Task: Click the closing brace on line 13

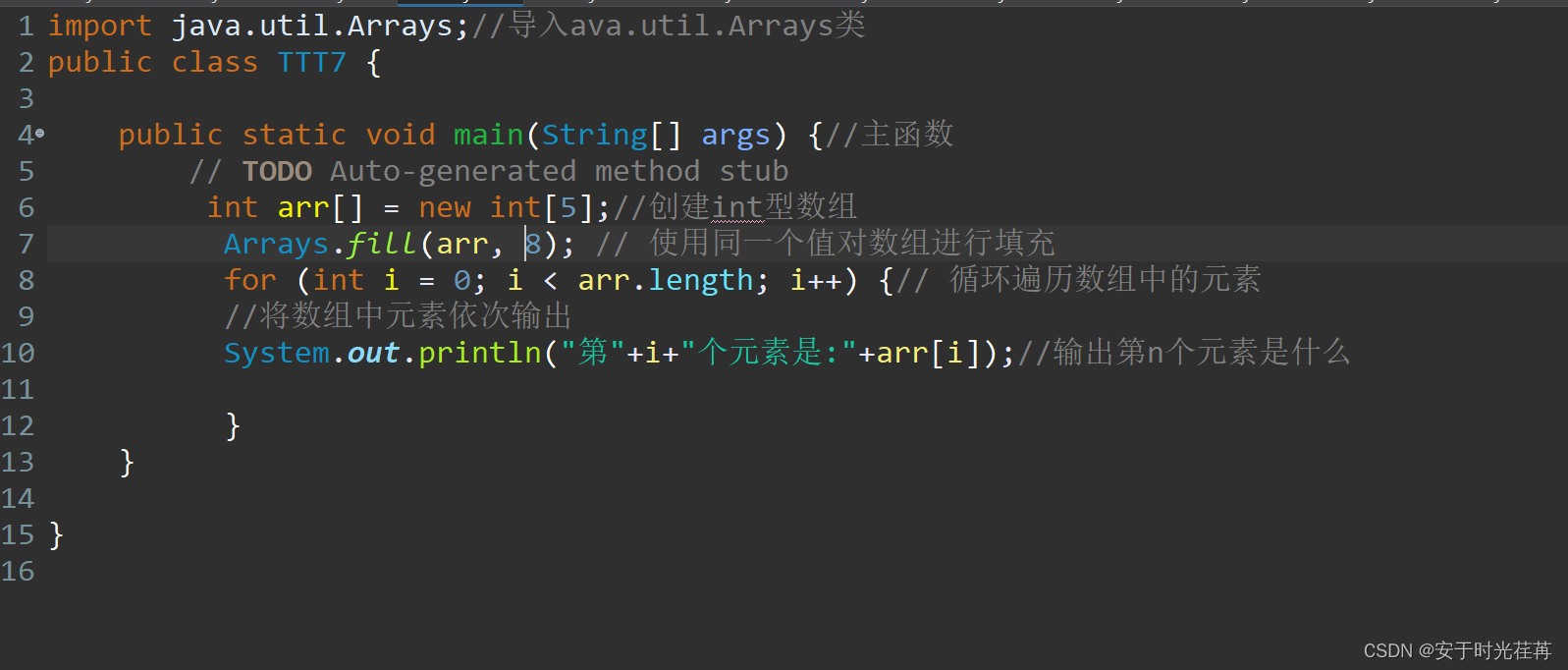Action: coord(127,462)
